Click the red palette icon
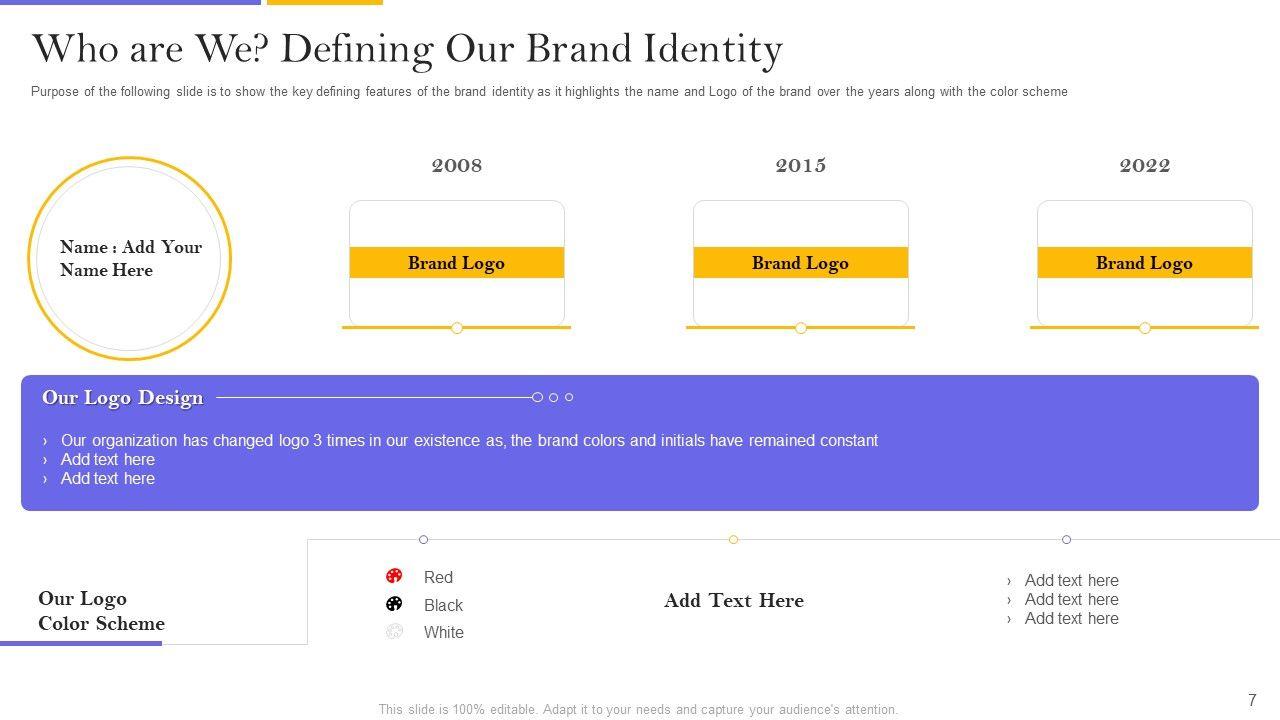The width and height of the screenshot is (1280, 720). coord(394,576)
